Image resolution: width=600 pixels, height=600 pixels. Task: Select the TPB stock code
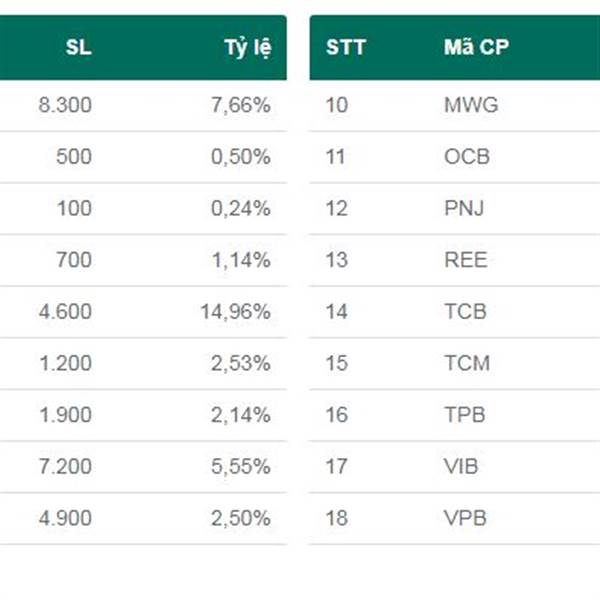pos(465,415)
